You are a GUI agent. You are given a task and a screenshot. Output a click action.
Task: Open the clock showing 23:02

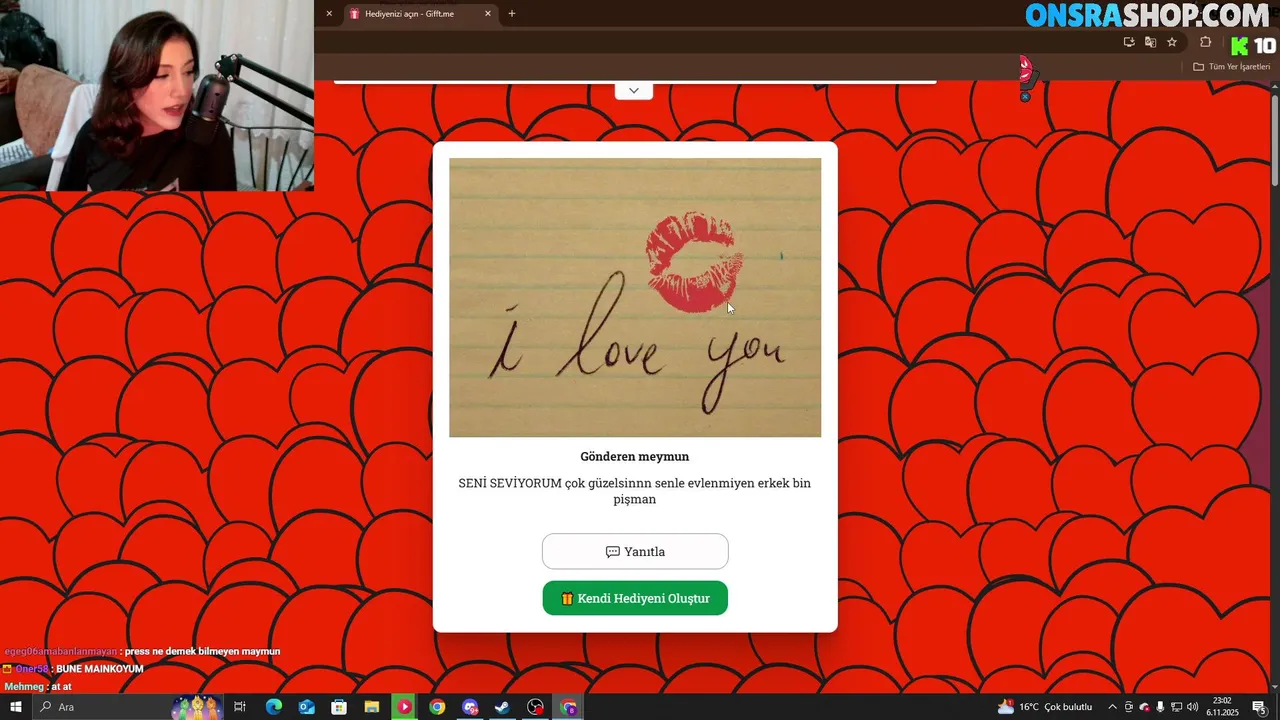(1222, 707)
